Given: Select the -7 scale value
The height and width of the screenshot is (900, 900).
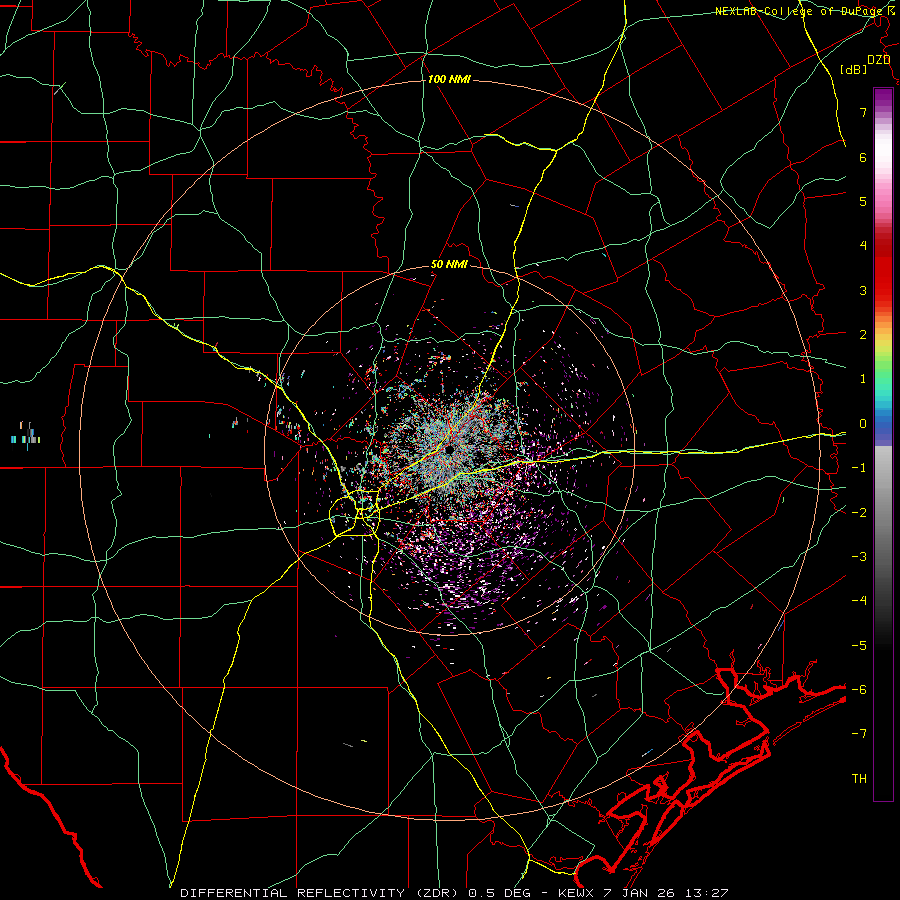Looking at the screenshot, I should coord(859,734).
